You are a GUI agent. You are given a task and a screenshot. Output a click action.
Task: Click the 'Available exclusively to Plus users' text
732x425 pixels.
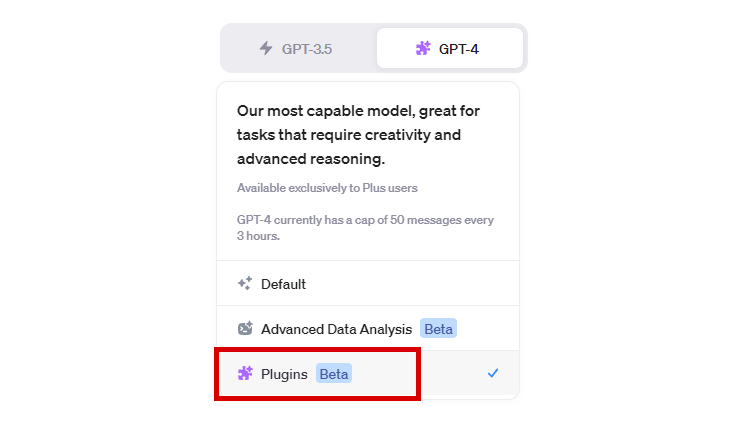pyautogui.click(x=327, y=188)
